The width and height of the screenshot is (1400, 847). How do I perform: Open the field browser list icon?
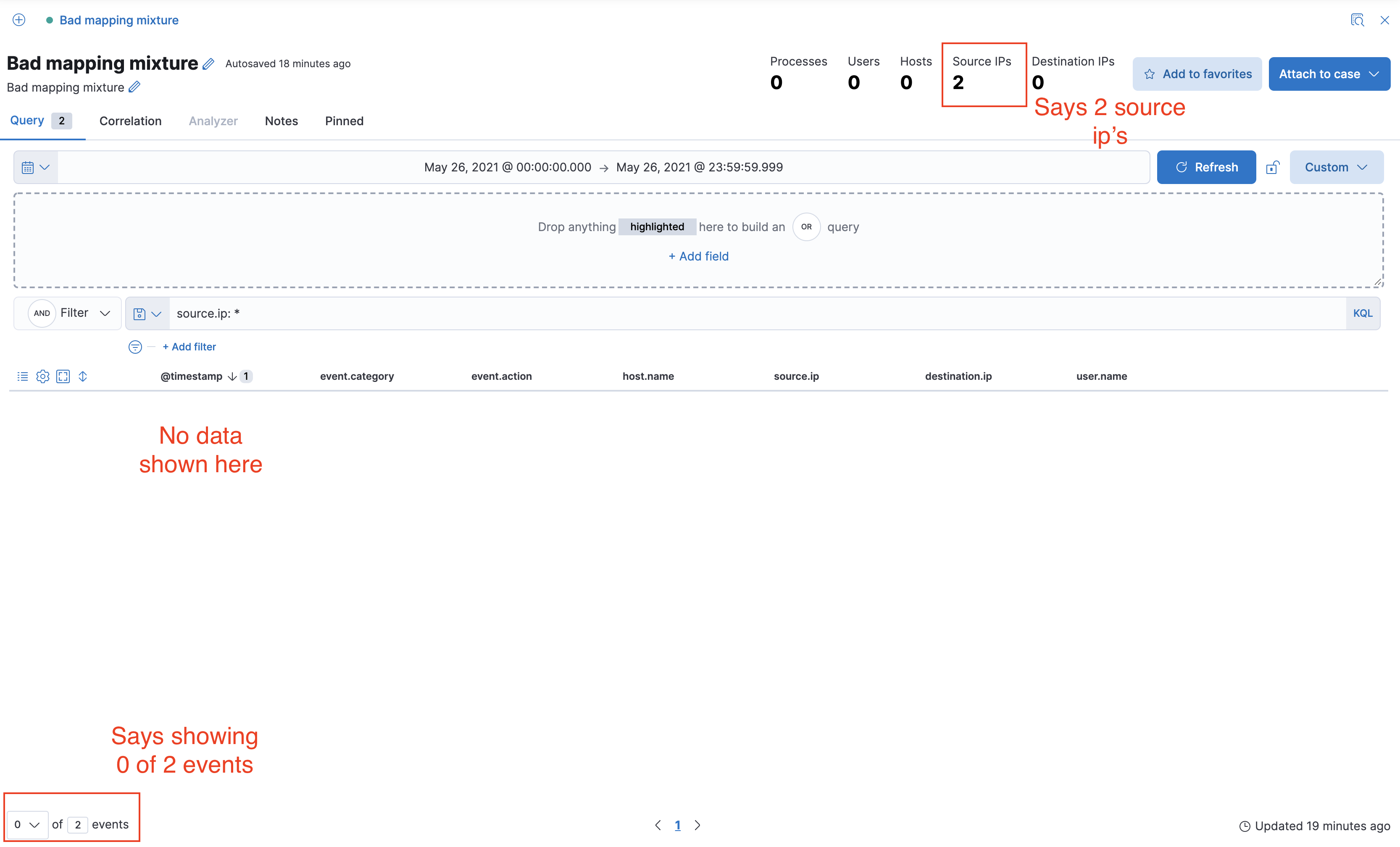[23, 376]
